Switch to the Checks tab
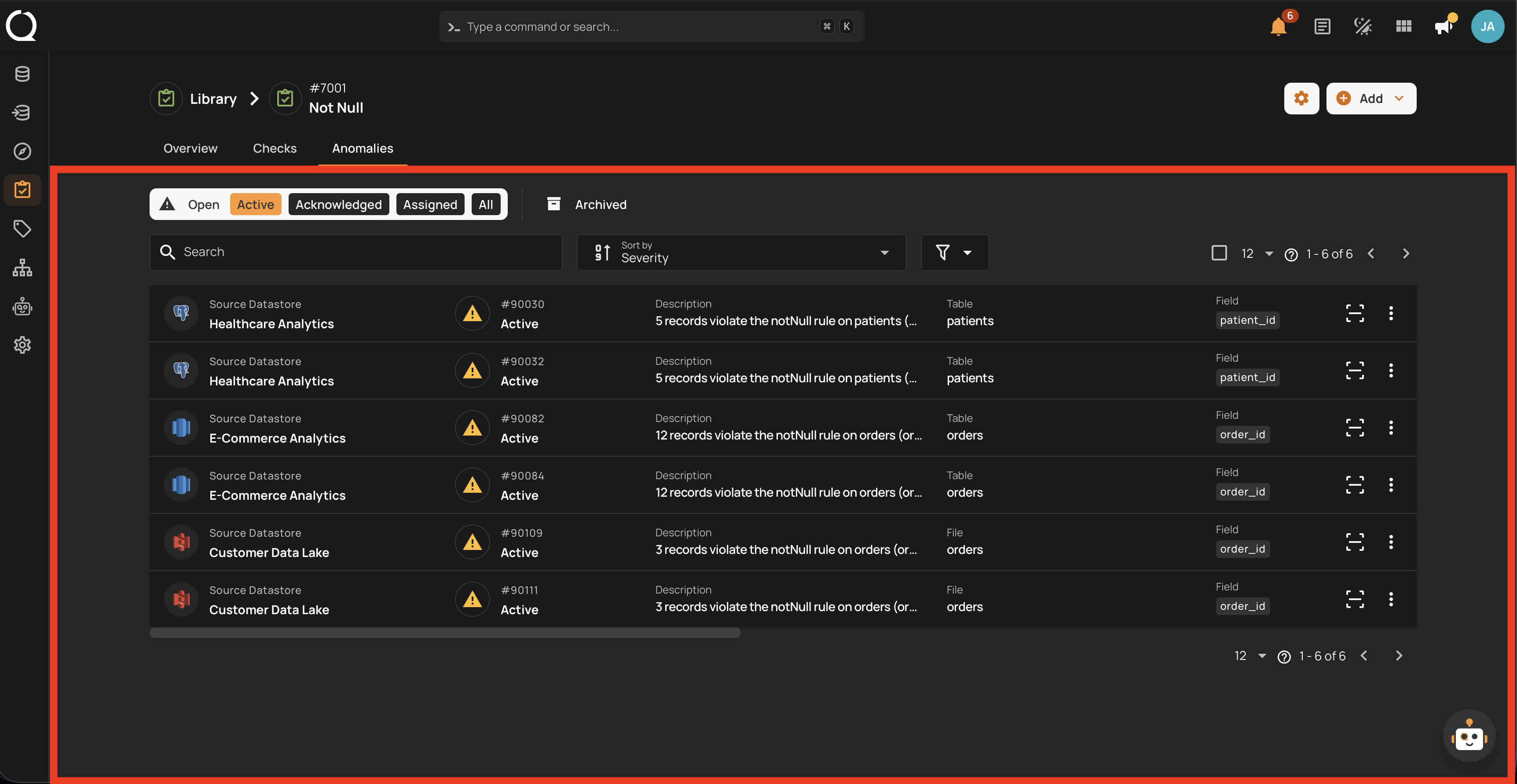 coord(275,148)
